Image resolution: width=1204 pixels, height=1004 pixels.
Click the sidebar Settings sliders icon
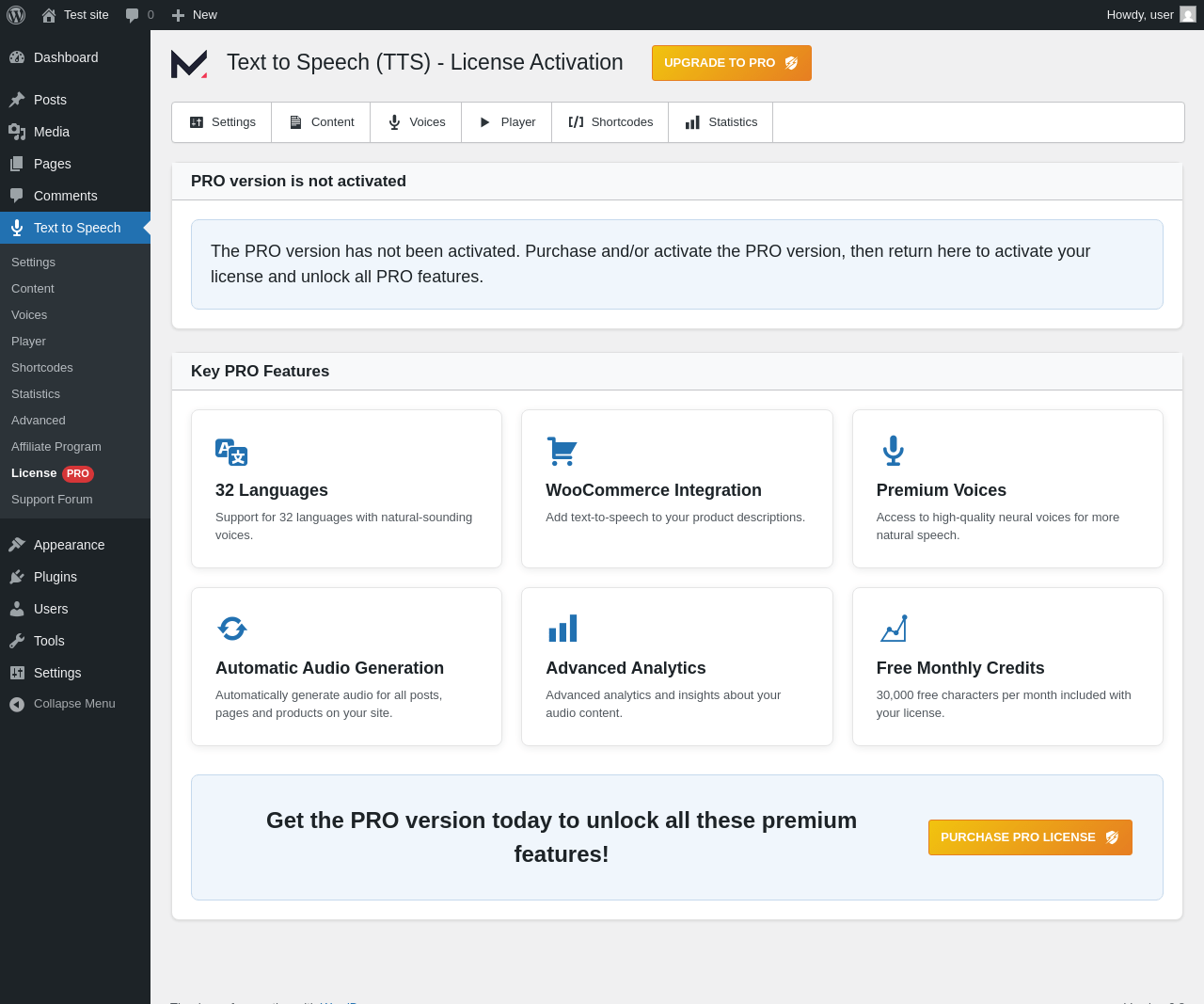pos(17,673)
